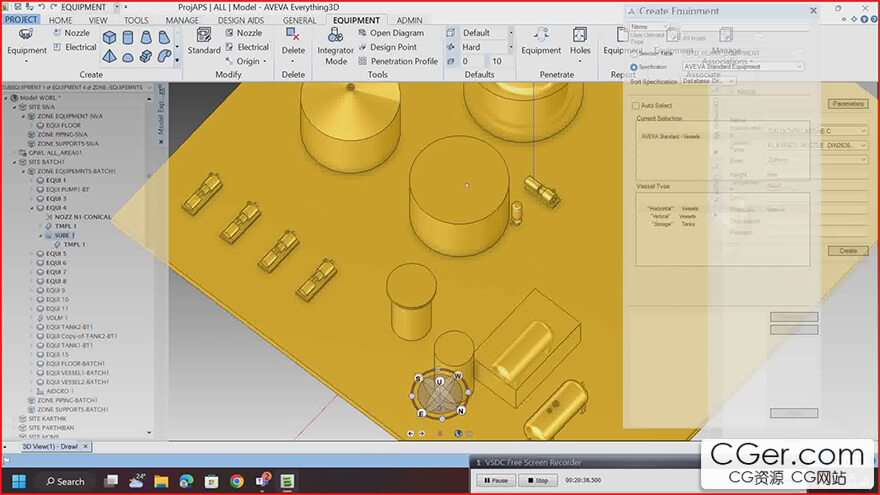This screenshot has height=495, width=880.
Task: Collapse the ZONE EQUIPEMNTS-BATCH1 node
Action: click(24, 172)
